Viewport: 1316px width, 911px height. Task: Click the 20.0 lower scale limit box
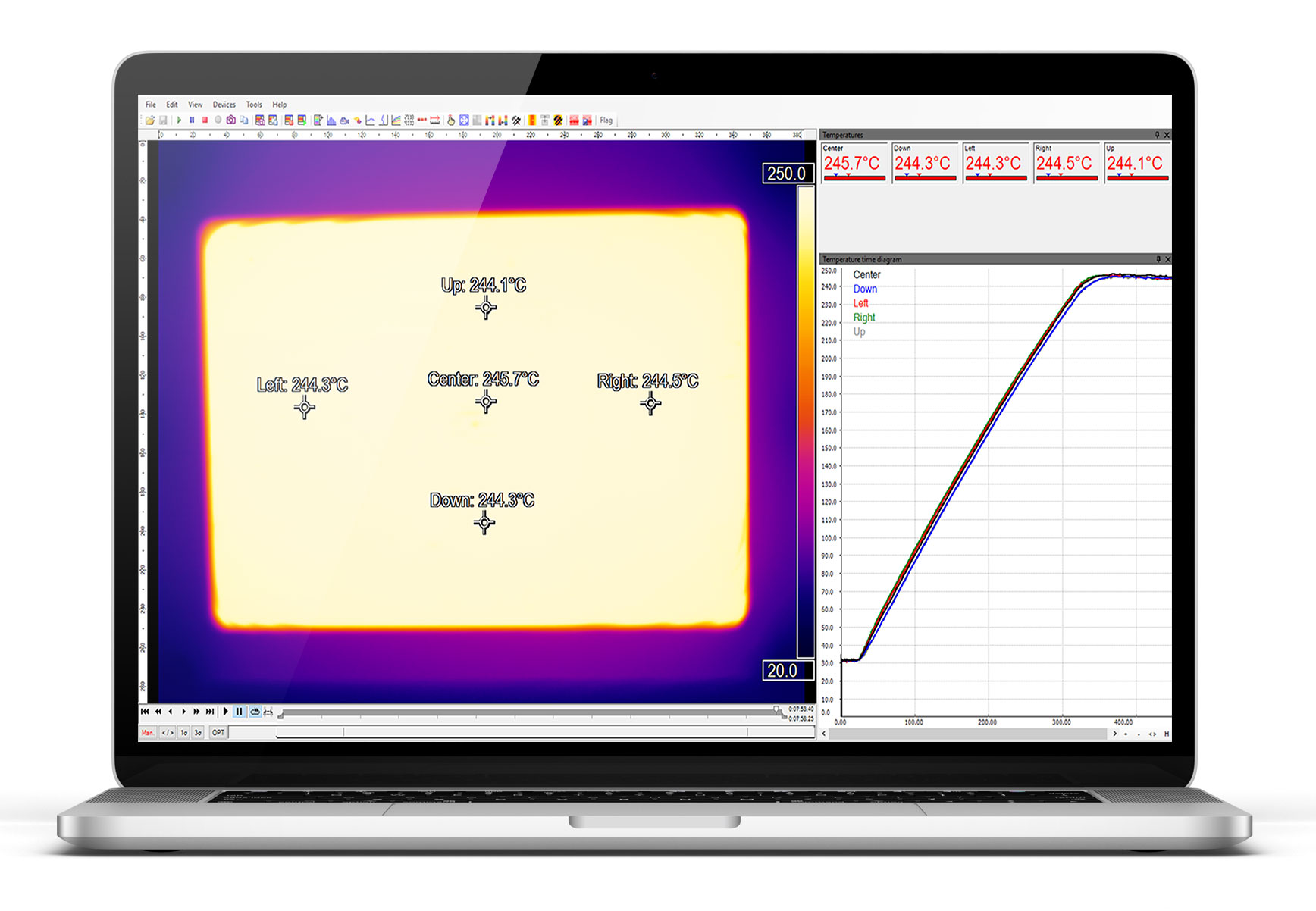[787, 671]
